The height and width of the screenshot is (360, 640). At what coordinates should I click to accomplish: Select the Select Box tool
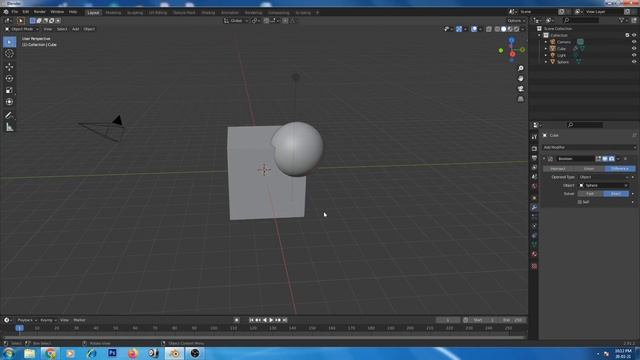pyautogui.click(x=9, y=42)
